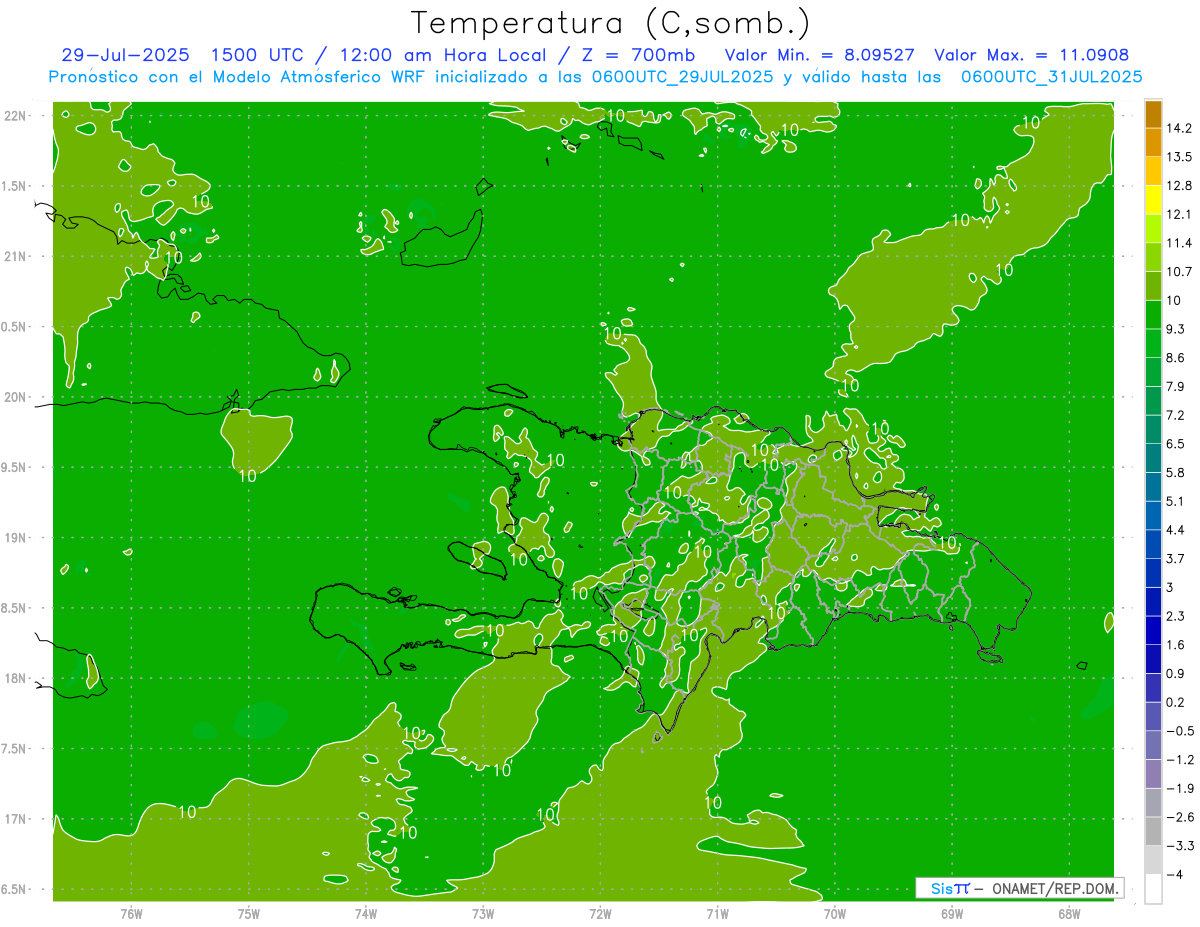Select the 68W longitude axis label
This screenshot has height=927, width=1200.
click(x=1069, y=913)
